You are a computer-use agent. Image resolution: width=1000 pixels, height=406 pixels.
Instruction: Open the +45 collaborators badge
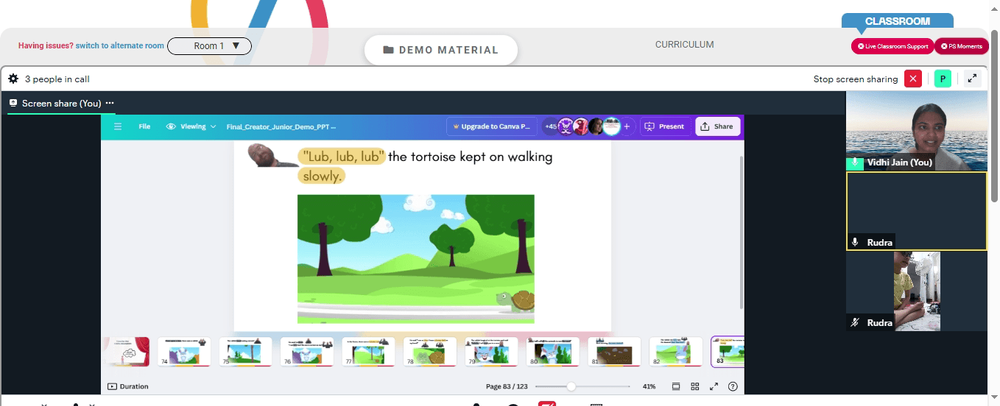(550, 126)
